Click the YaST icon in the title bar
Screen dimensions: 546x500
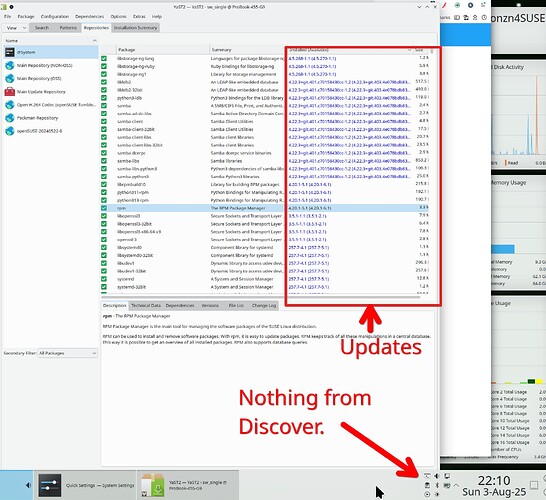4,7
